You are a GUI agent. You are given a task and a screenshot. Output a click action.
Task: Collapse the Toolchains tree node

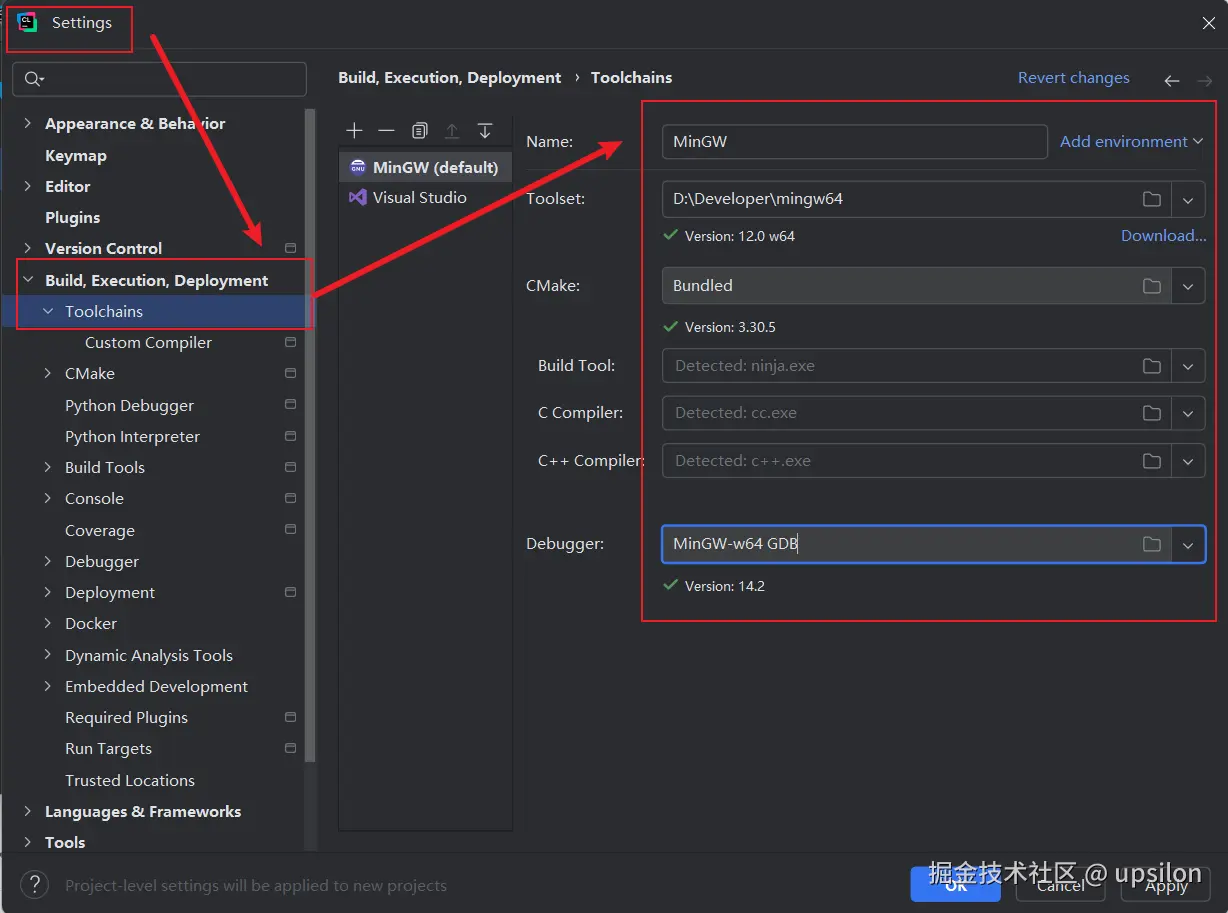48,311
